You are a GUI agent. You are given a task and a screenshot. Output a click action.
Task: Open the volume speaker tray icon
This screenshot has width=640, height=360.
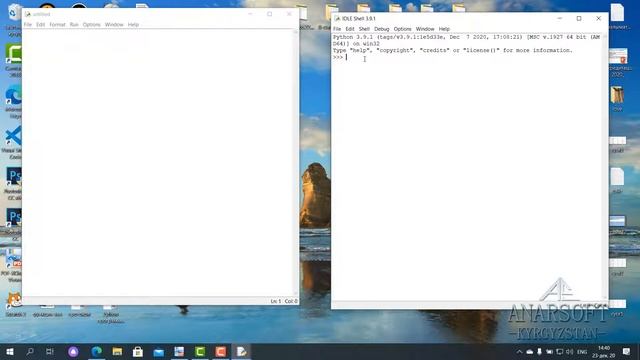570,351
